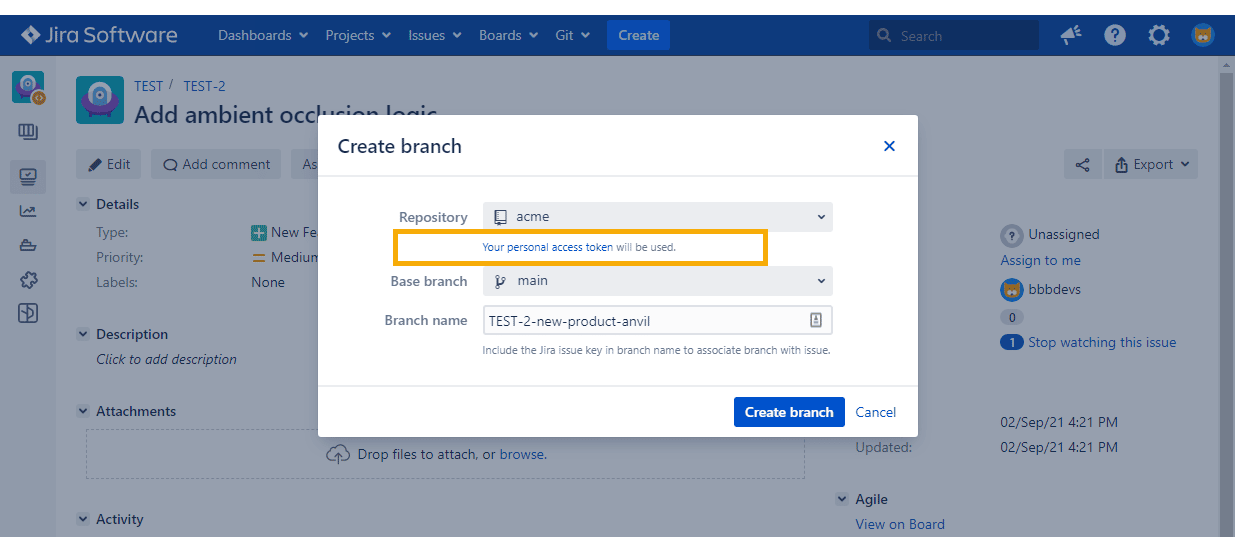1235x552 pixels.
Task: Click Stop watching this issue
Action: tap(1102, 342)
